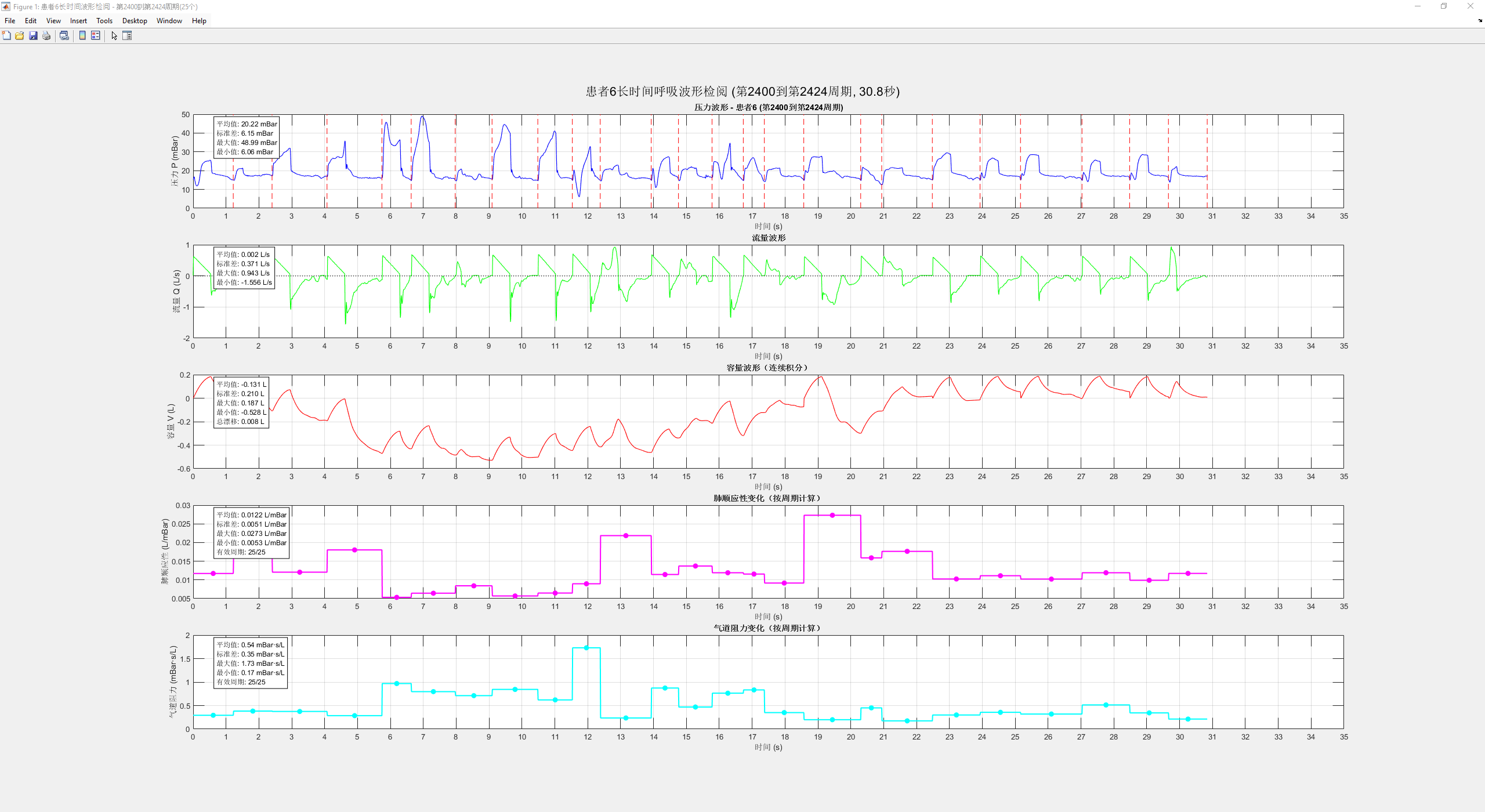This screenshot has height=812, width=1485.
Task: Click the New Figure toolbar icon
Action: [x=6, y=36]
